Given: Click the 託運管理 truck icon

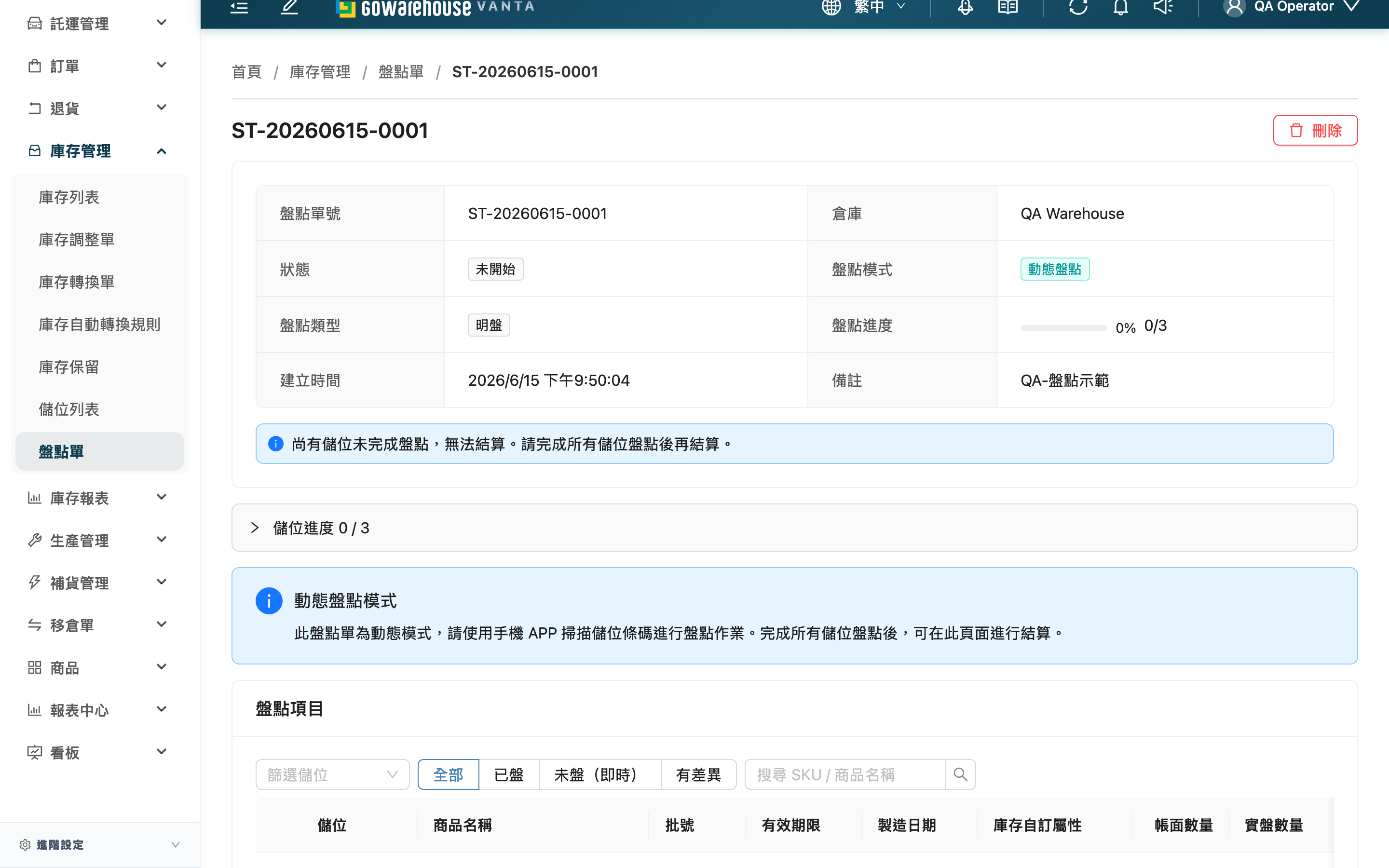Looking at the screenshot, I should tap(34, 24).
